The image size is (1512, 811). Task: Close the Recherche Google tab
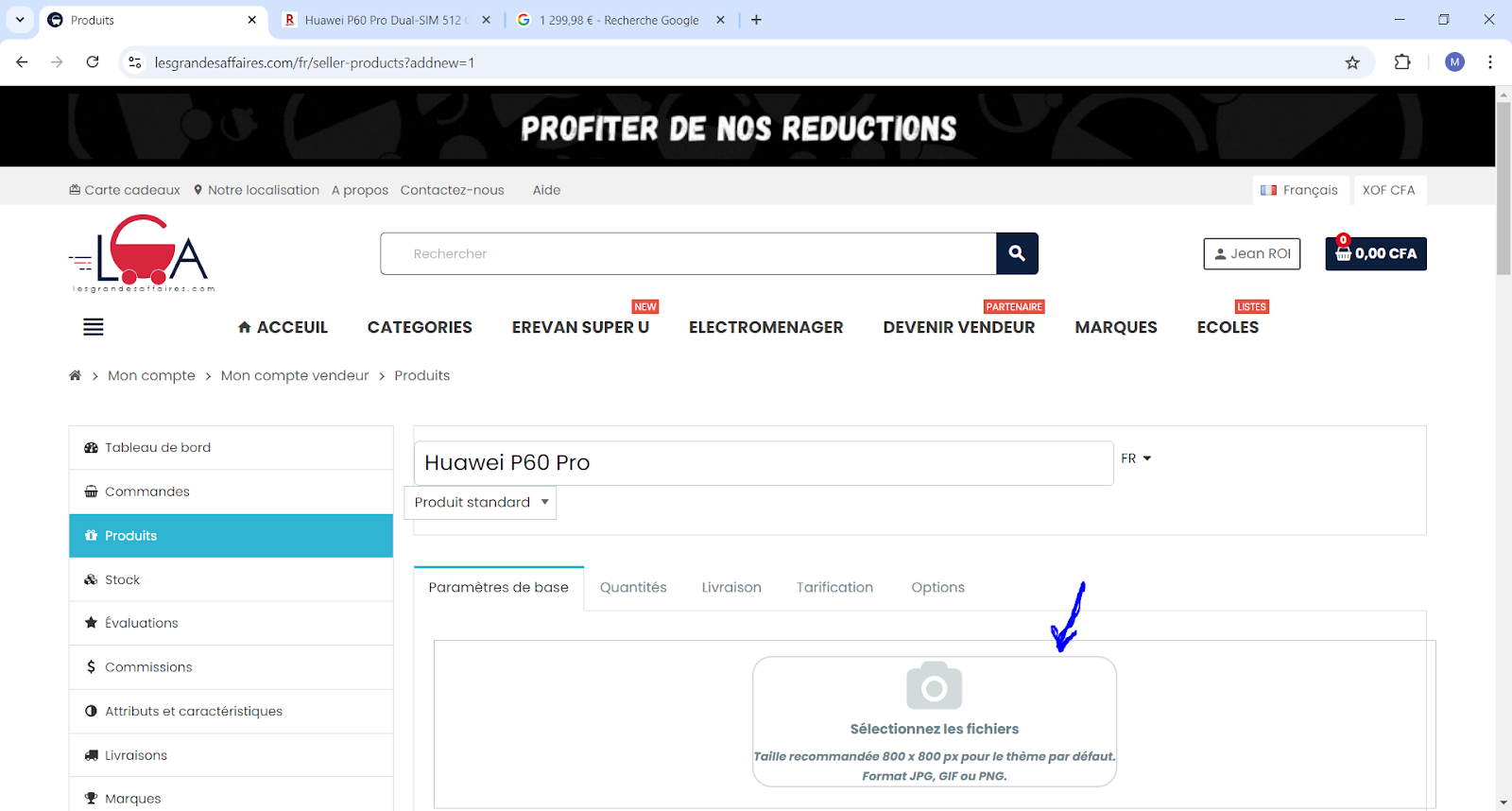720,20
